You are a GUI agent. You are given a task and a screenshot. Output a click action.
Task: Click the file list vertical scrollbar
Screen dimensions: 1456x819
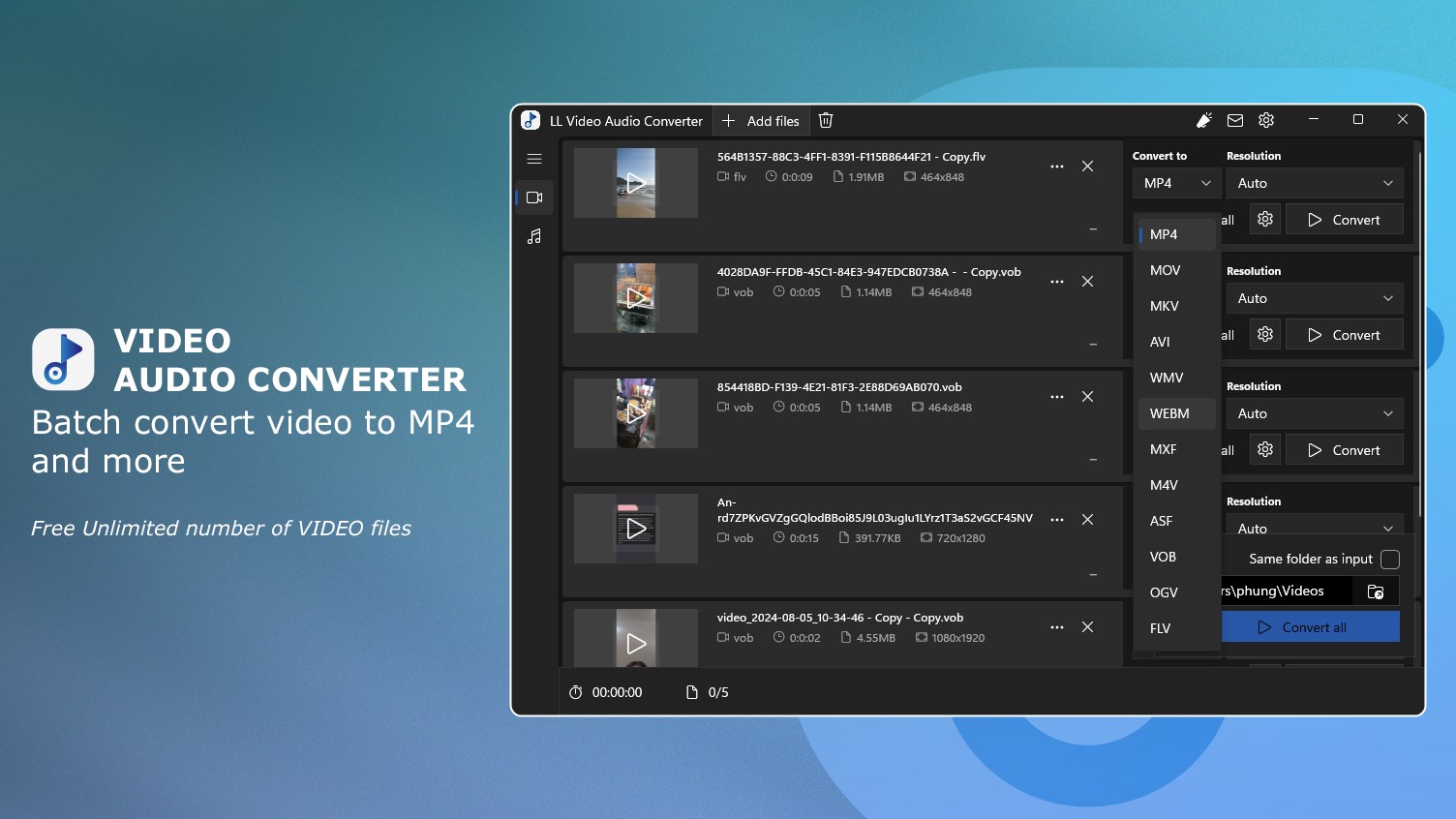click(x=1419, y=334)
